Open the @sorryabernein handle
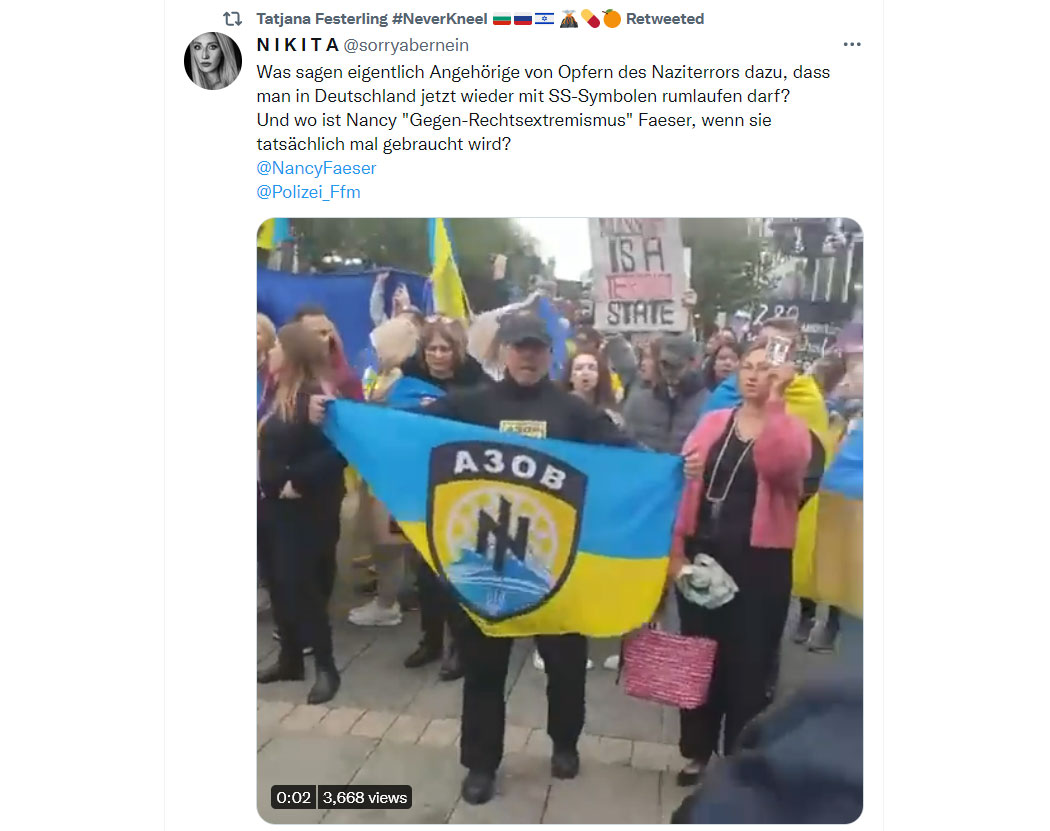Image resolution: width=1050 pixels, height=831 pixels. click(x=406, y=45)
